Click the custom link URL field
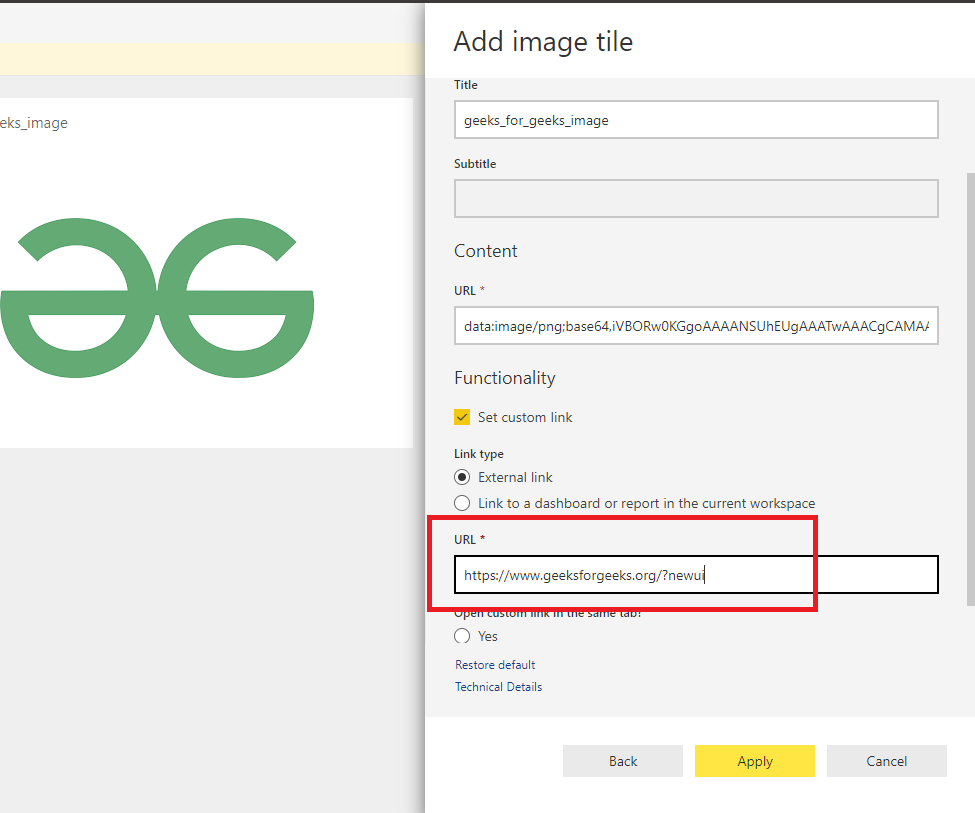Viewport: 975px width, 813px height. pos(696,574)
